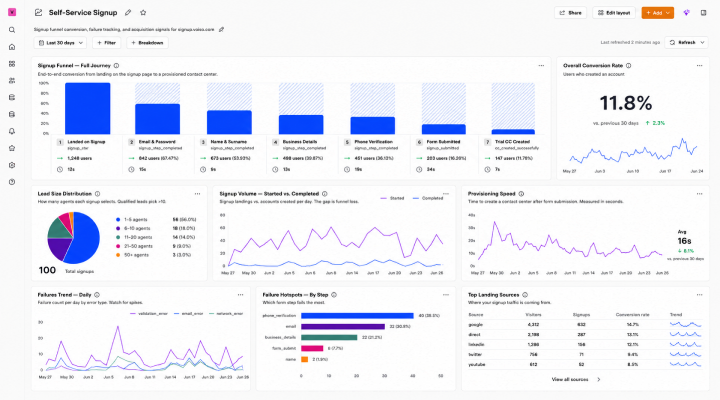720x400 pixels.
Task: Open more options for Provisioning Speed card
Action: coord(699,194)
